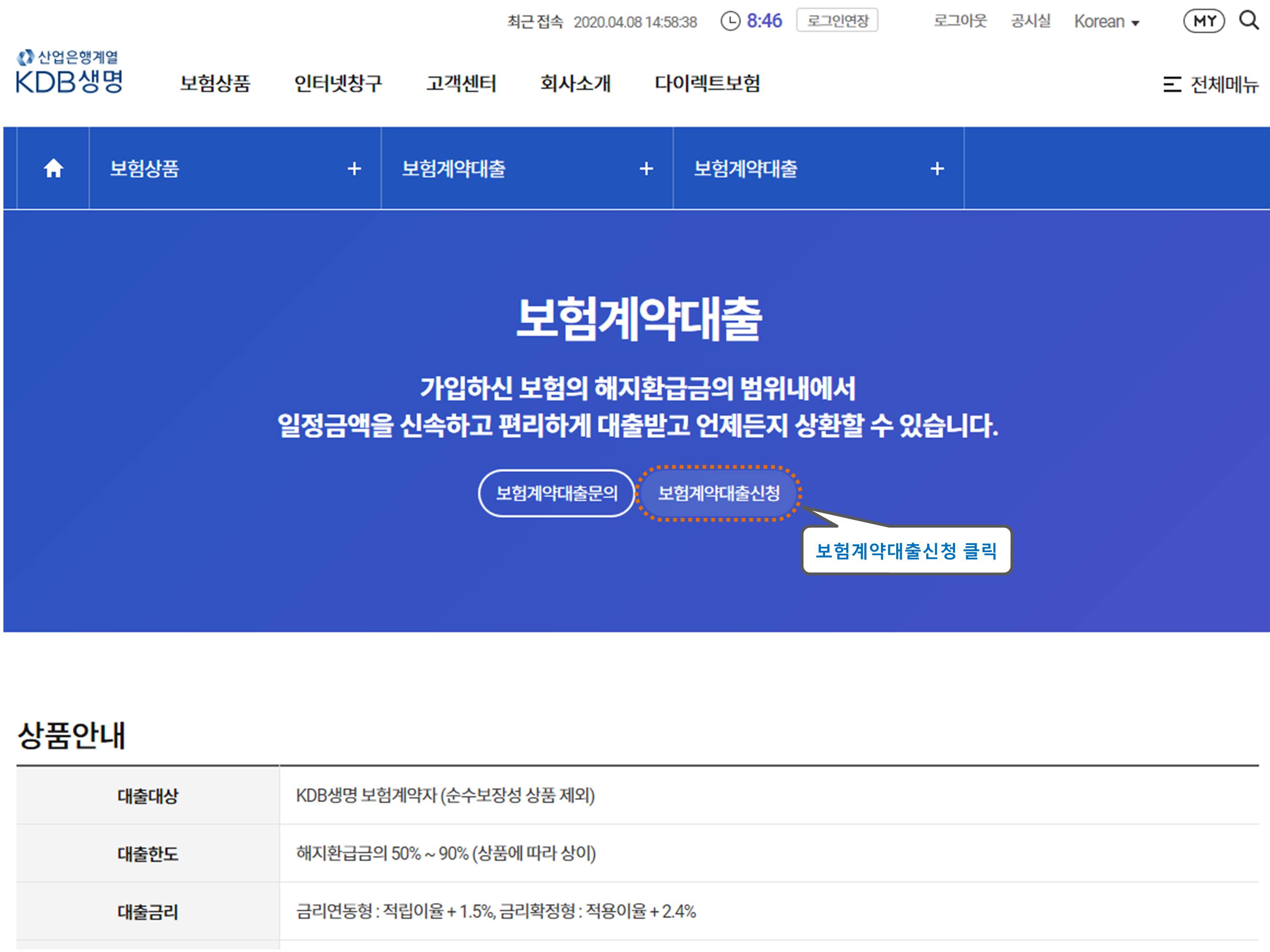Image resolution: width=1270 pixels, height=952 pixels.
Task: Click the 보험계약대출신청 button
Action: [718, 493]
